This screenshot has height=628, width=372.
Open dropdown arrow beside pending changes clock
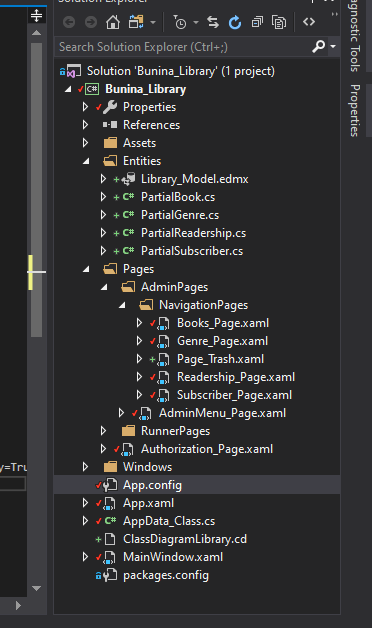tap(196, 22)
